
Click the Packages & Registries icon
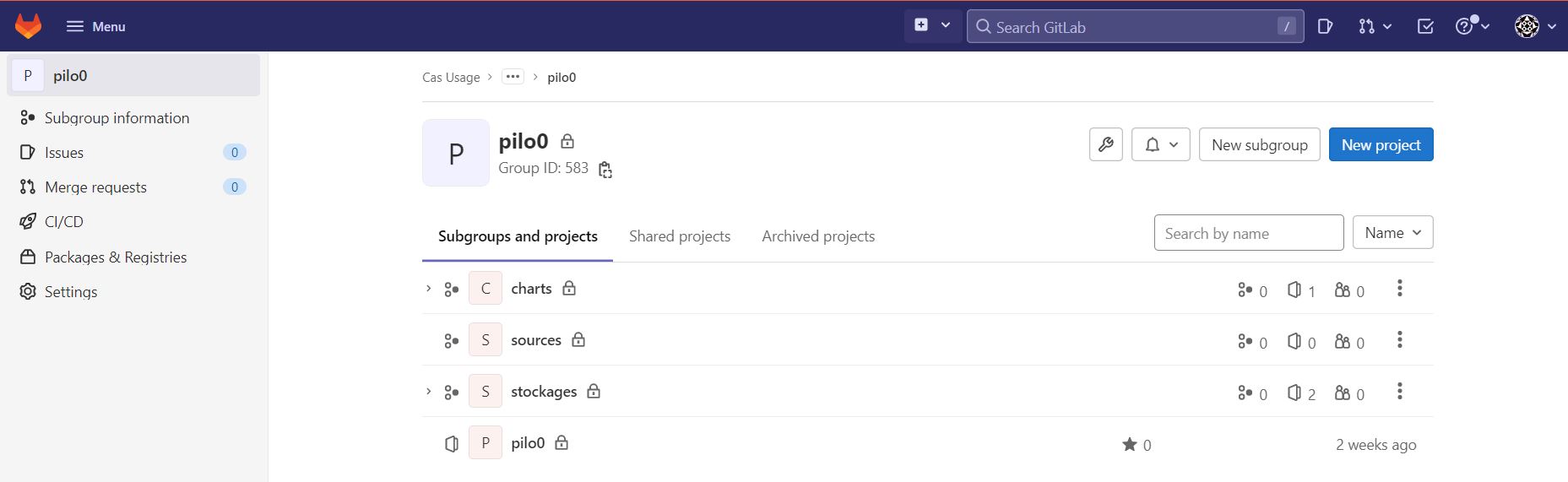tap(28, 257)
